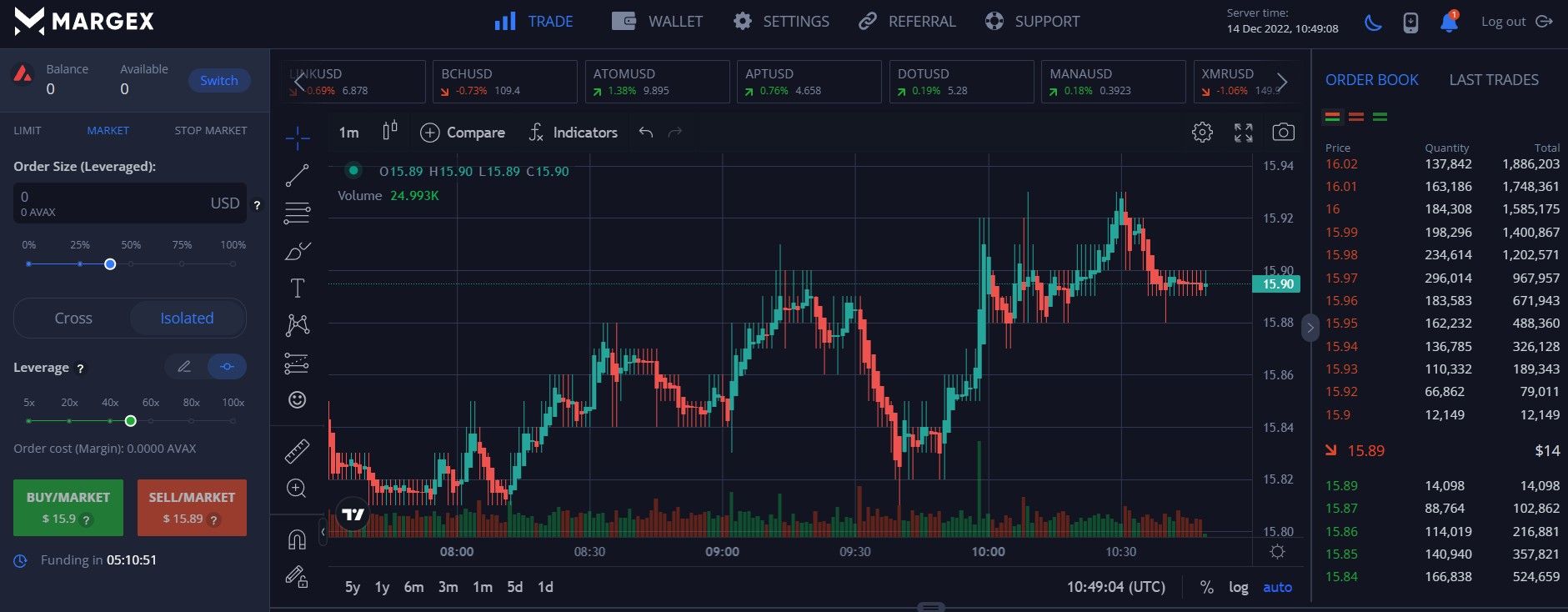The width and height of the screenshot is (1568, 612).
Task: Enter fullscreen chart mode
Action: click(x=1243, y=132)
